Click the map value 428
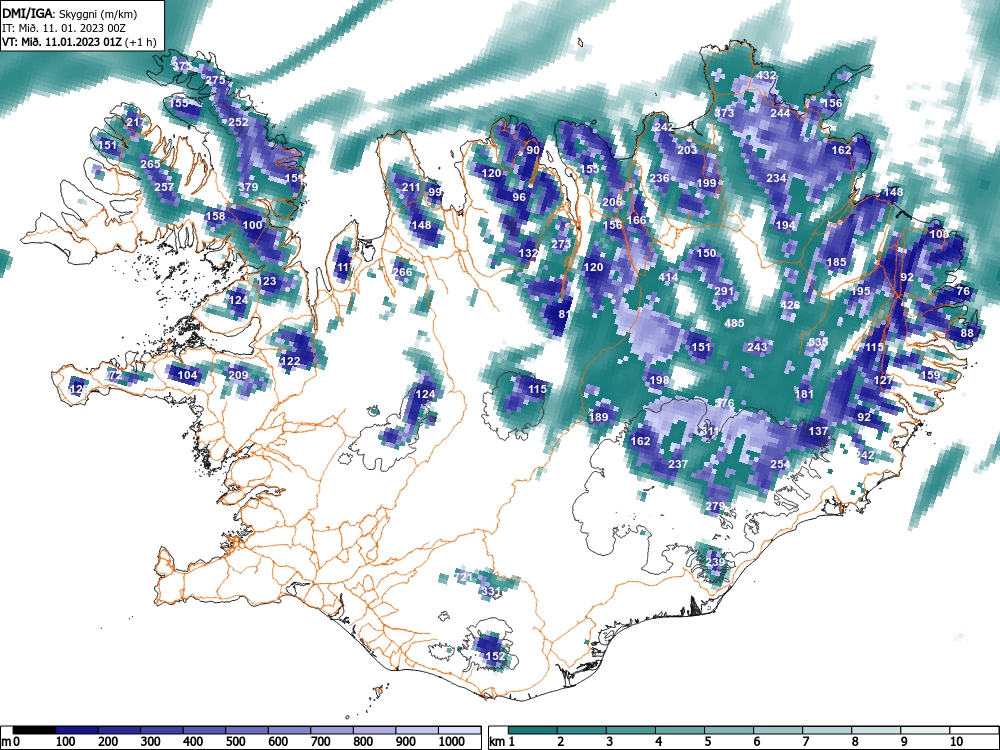1000x750 pixels. click(x=790, y=305)
